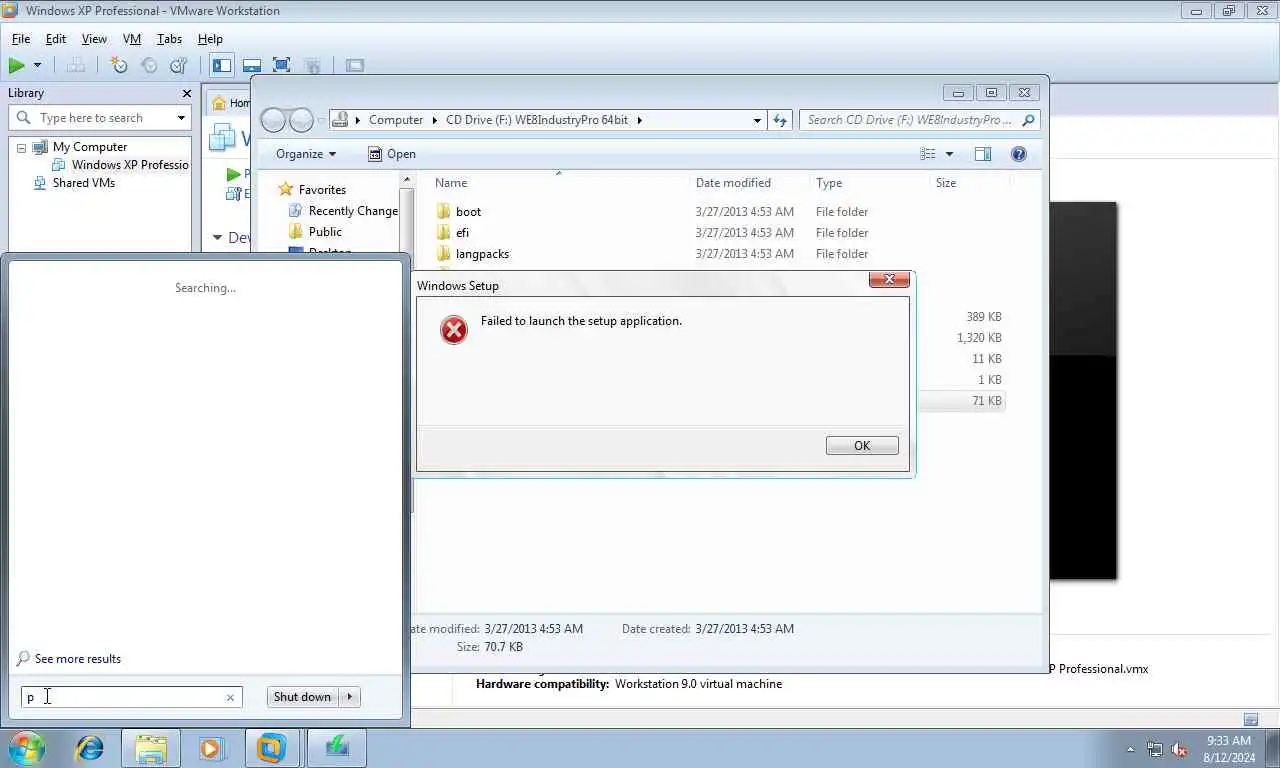The height and width of the screenshot is (768, 1280).
Task: Open the Snapshot Manager toolbar icon
Action: 179,65
